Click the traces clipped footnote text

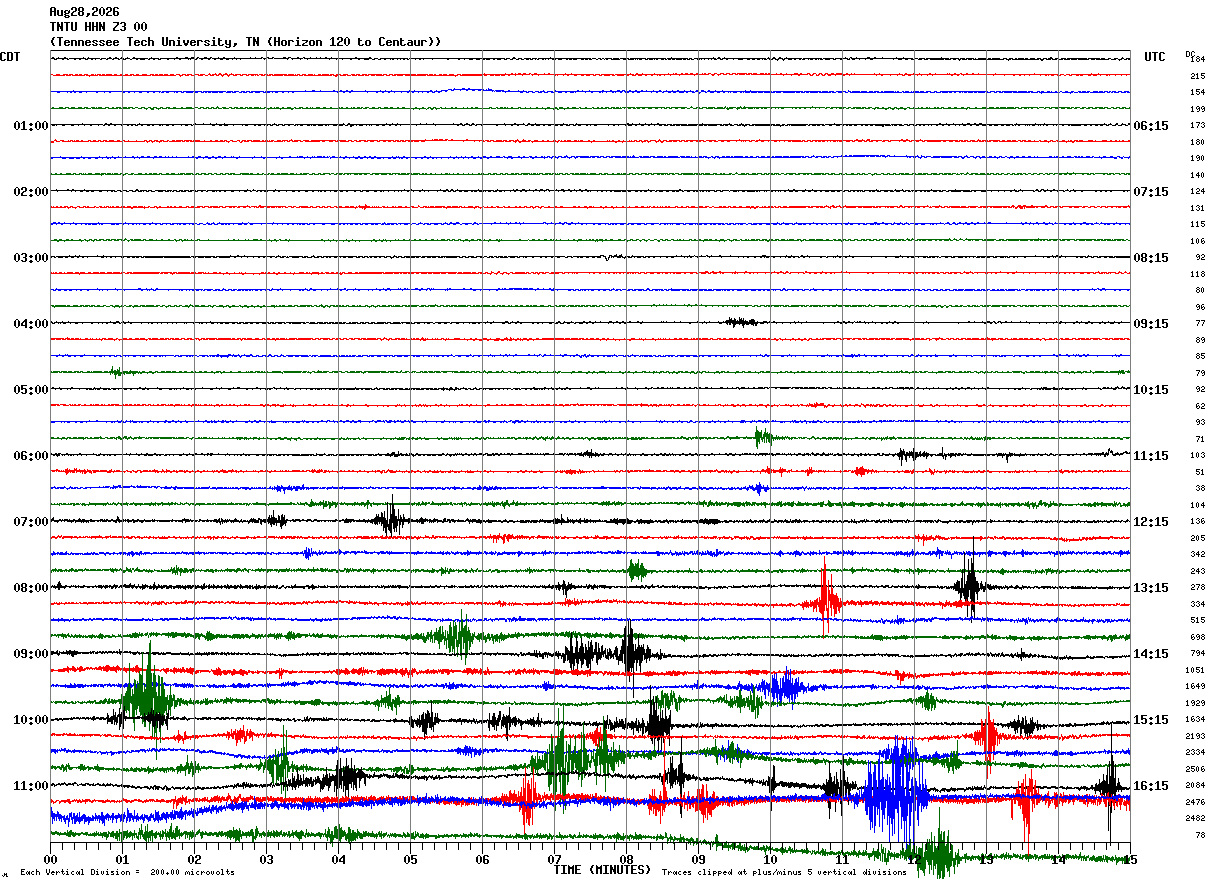pyautogui.click(x=784, y=872)
